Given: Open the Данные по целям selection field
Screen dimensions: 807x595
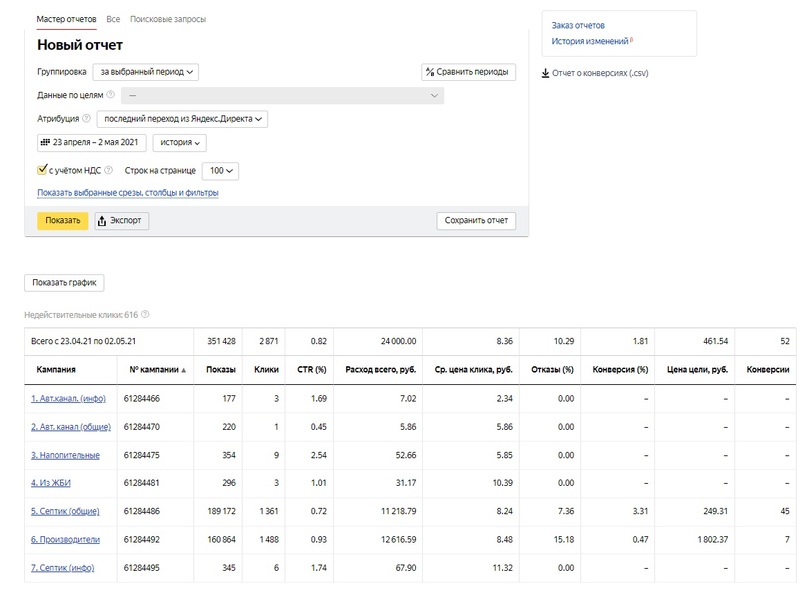Looking at the screenshot, I should (x=283, y=95).
